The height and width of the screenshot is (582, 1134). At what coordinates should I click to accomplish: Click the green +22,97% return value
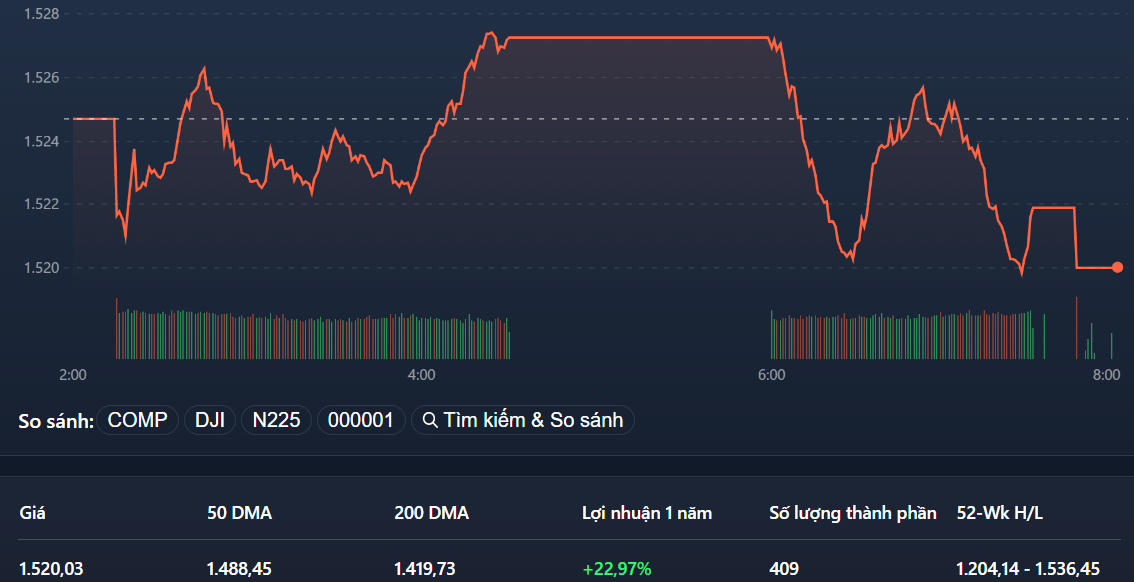click(x=617, y=568)
